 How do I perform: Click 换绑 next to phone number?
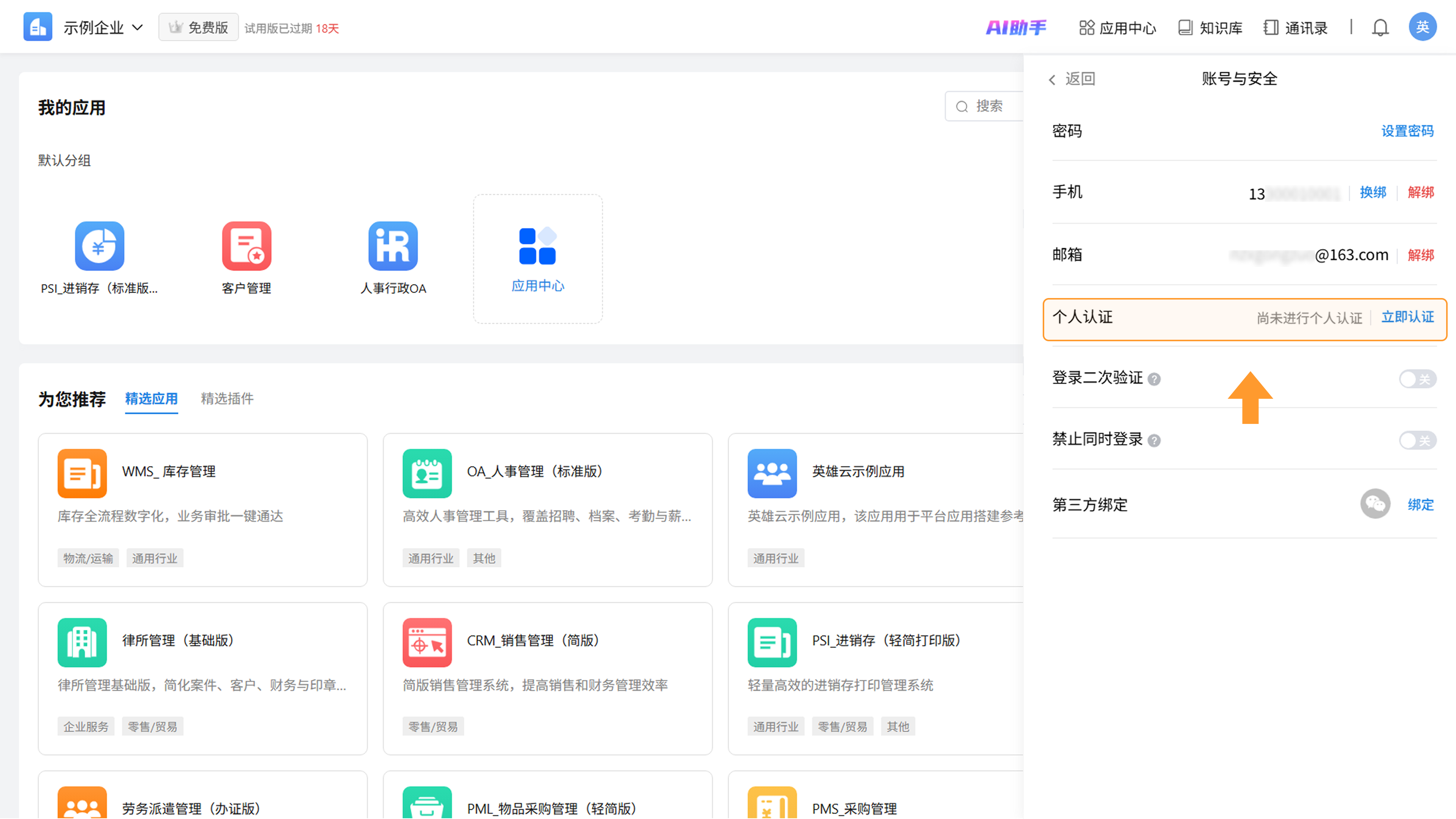(1372, 192)
